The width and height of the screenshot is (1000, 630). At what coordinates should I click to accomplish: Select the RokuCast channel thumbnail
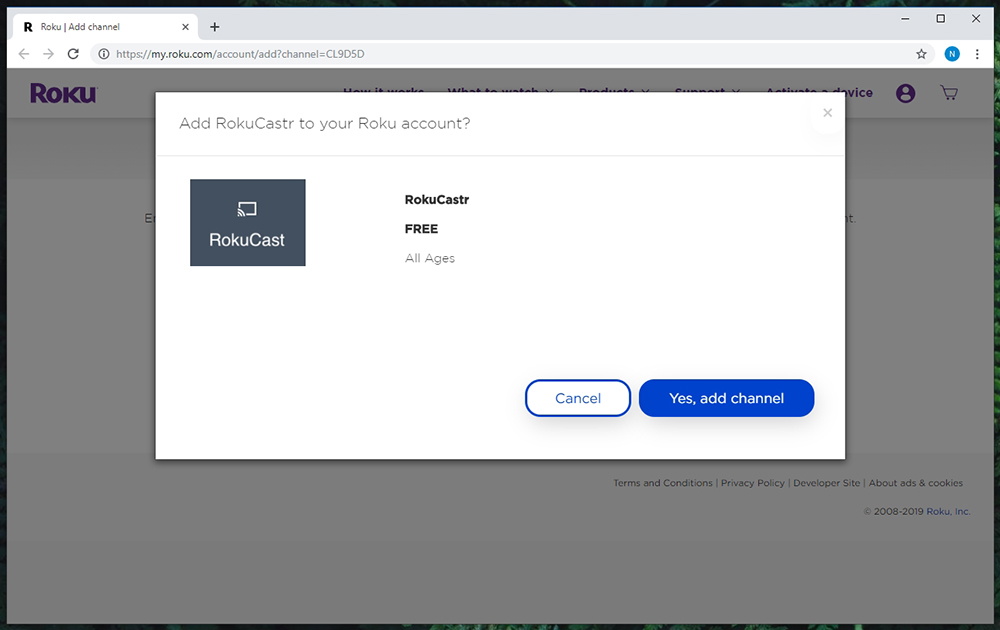pyautogui.click(x=247, y=223)
